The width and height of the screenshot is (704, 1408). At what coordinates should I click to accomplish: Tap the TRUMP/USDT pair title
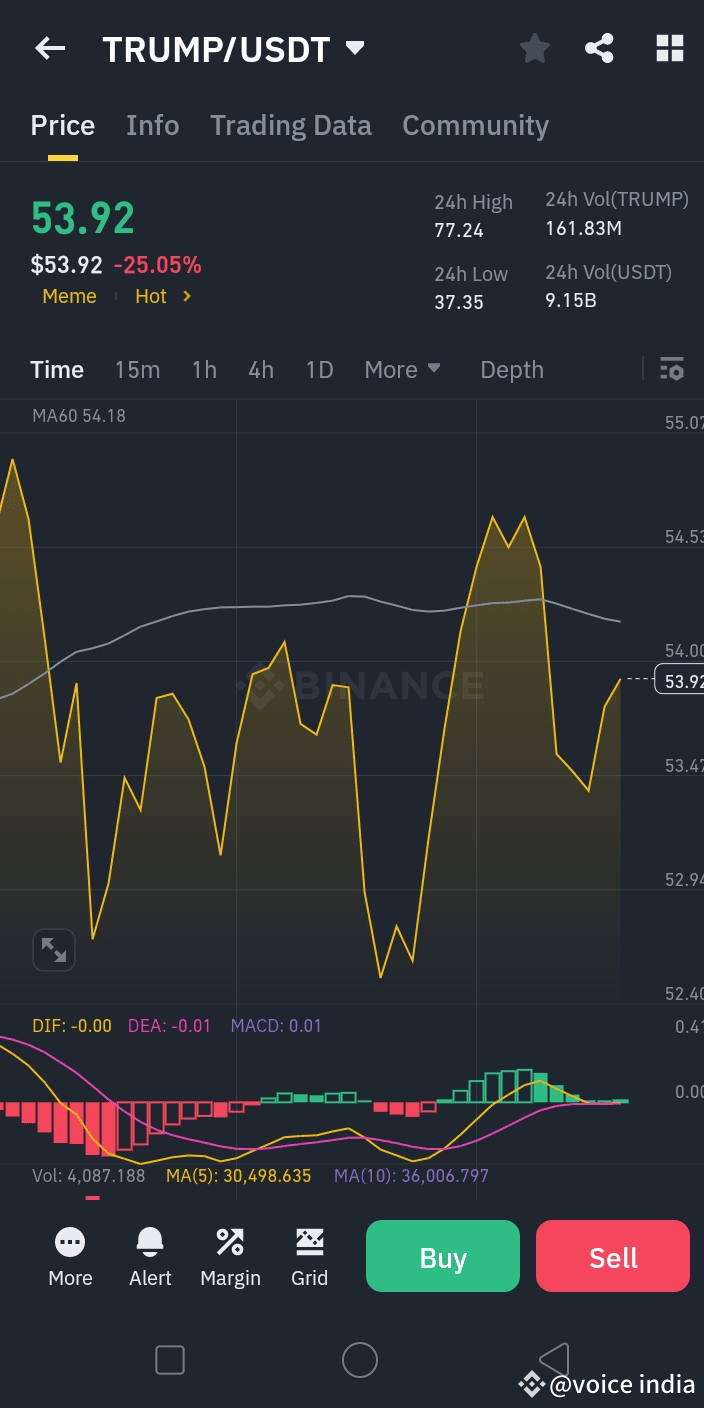click(216, 49)
